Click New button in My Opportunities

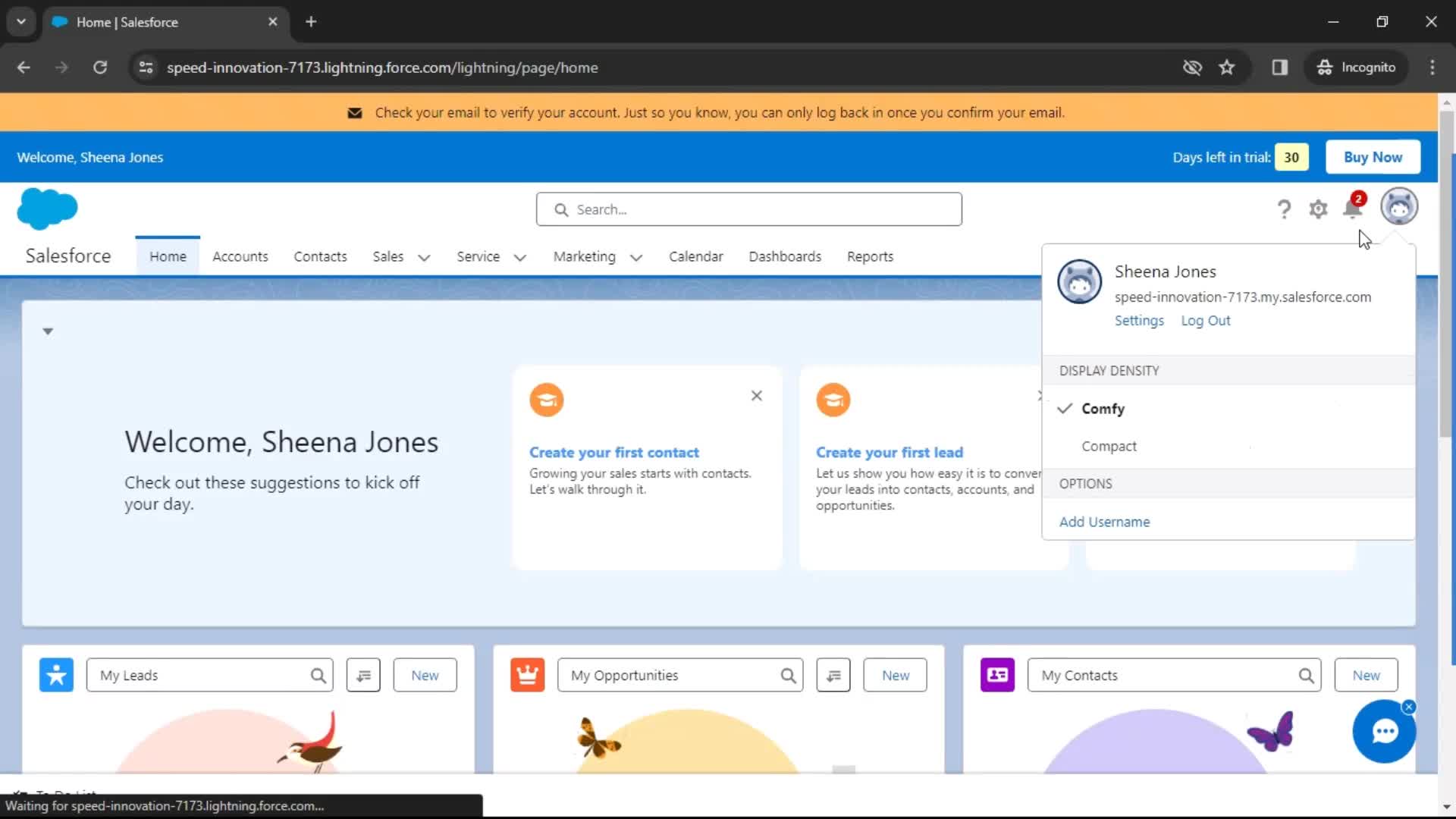click(895, 675)
